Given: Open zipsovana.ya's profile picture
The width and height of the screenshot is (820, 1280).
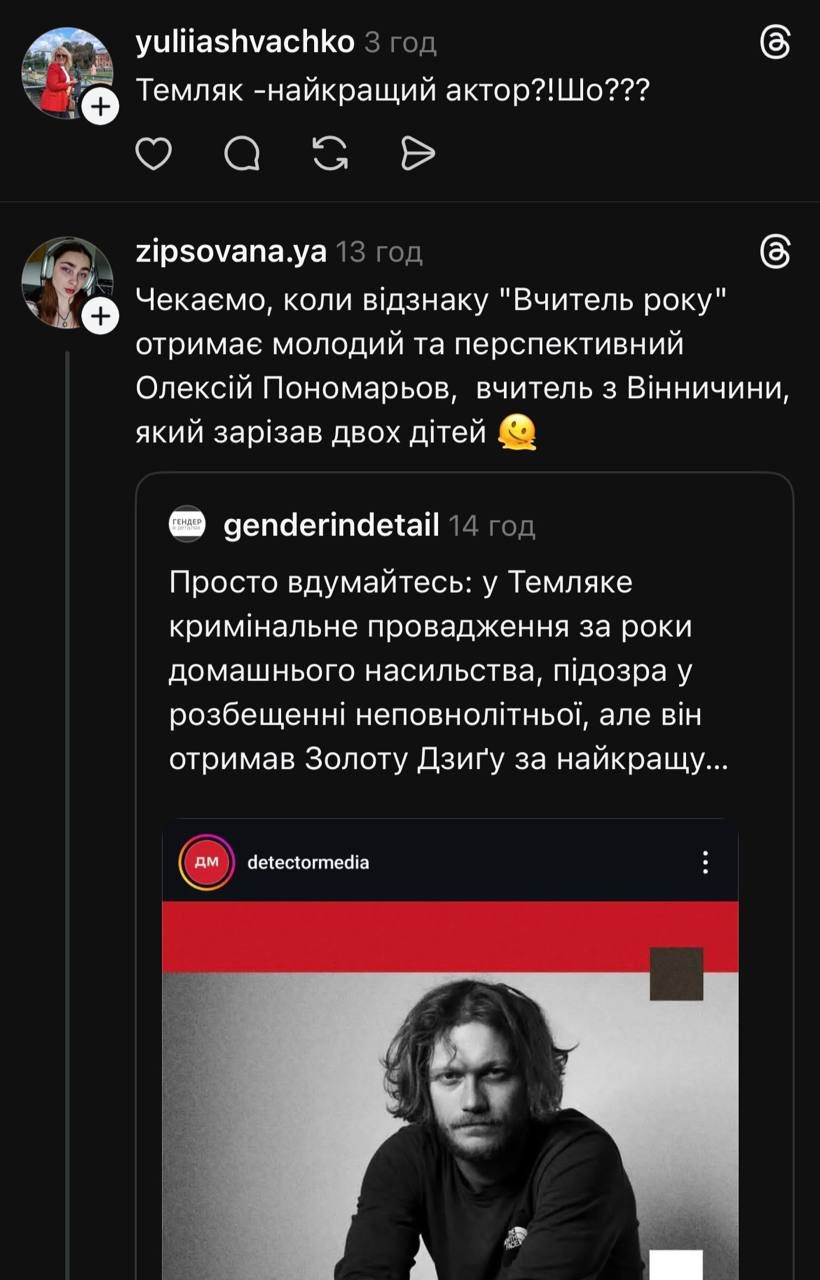Looking at the screenshot, I should (66, 281).
